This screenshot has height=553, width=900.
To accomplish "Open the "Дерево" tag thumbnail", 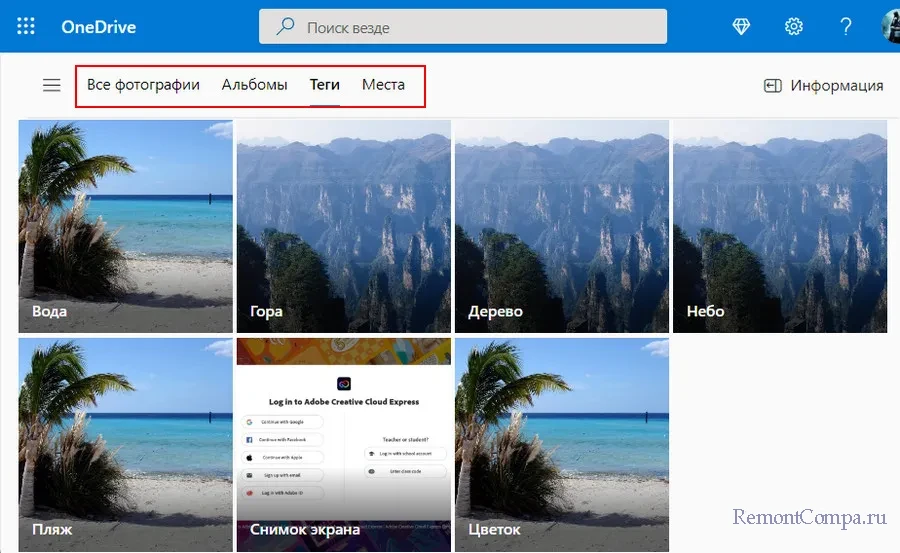I will 562,226.
